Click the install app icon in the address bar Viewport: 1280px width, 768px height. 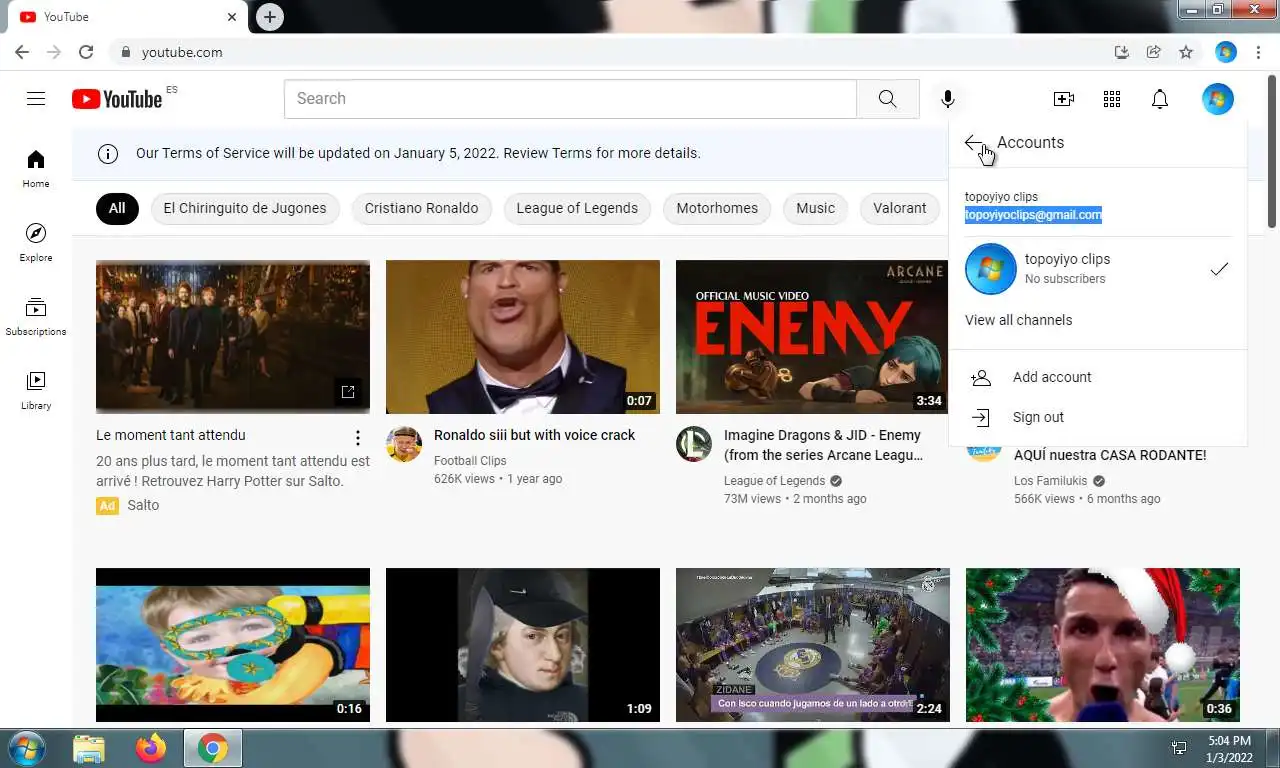(1122, 52)
